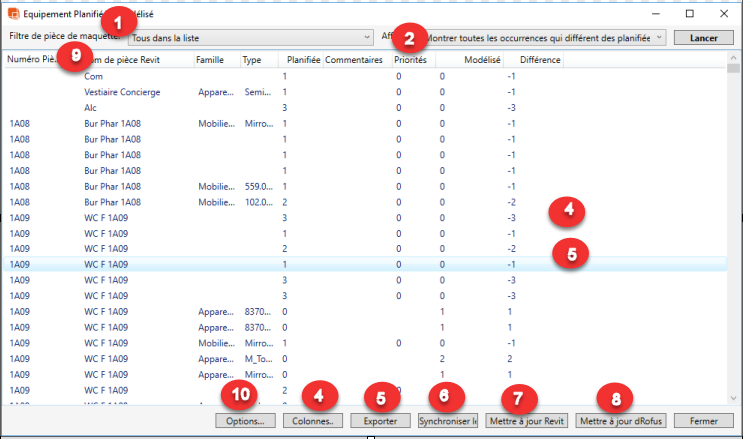
Task: Click the Commentaires column header
Action: click(x=354, y=60)
